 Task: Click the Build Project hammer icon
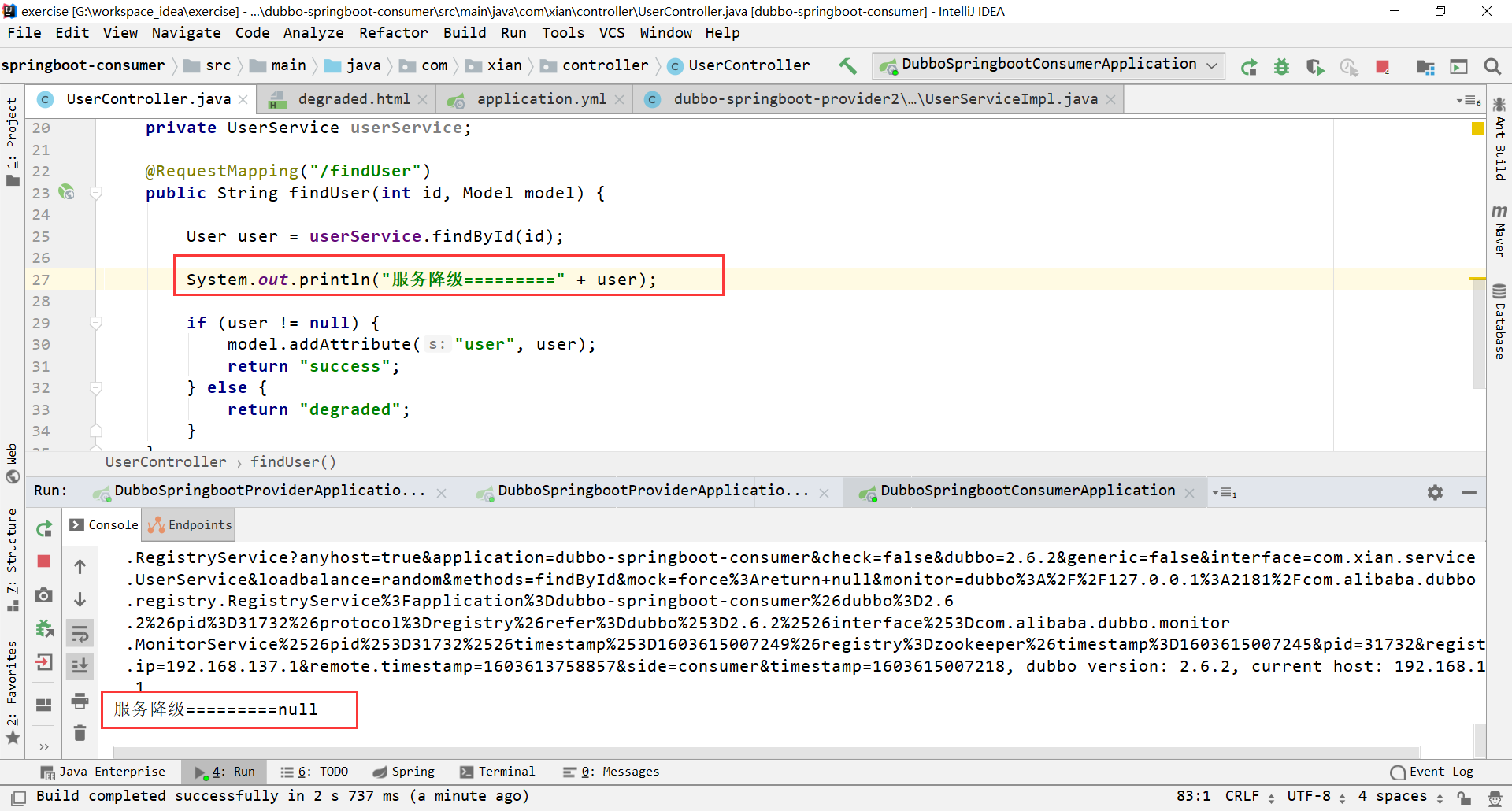pyautogui.click(x=847, y=66)
